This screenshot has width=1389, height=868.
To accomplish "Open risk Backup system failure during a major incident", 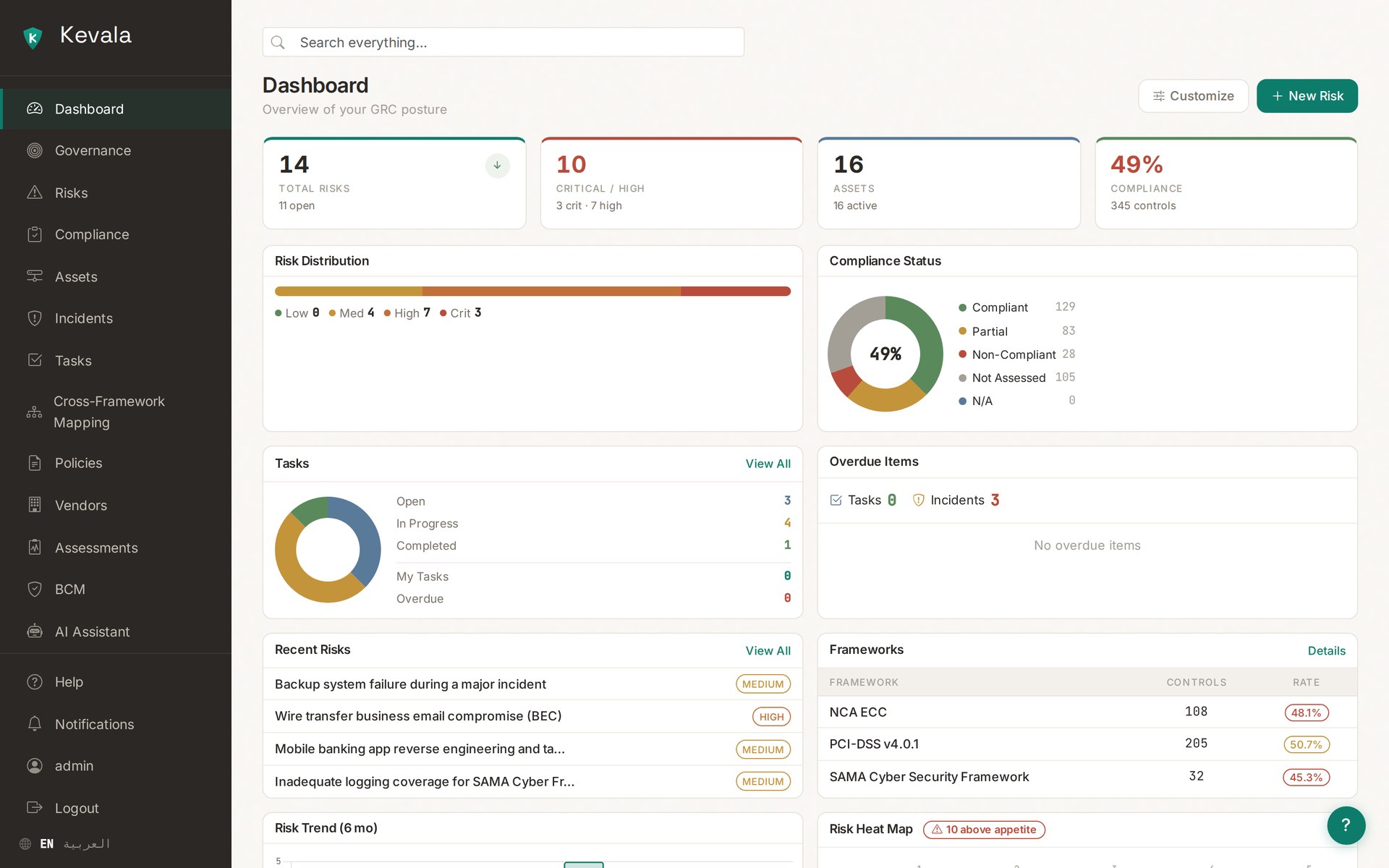I will coord(532,684).
